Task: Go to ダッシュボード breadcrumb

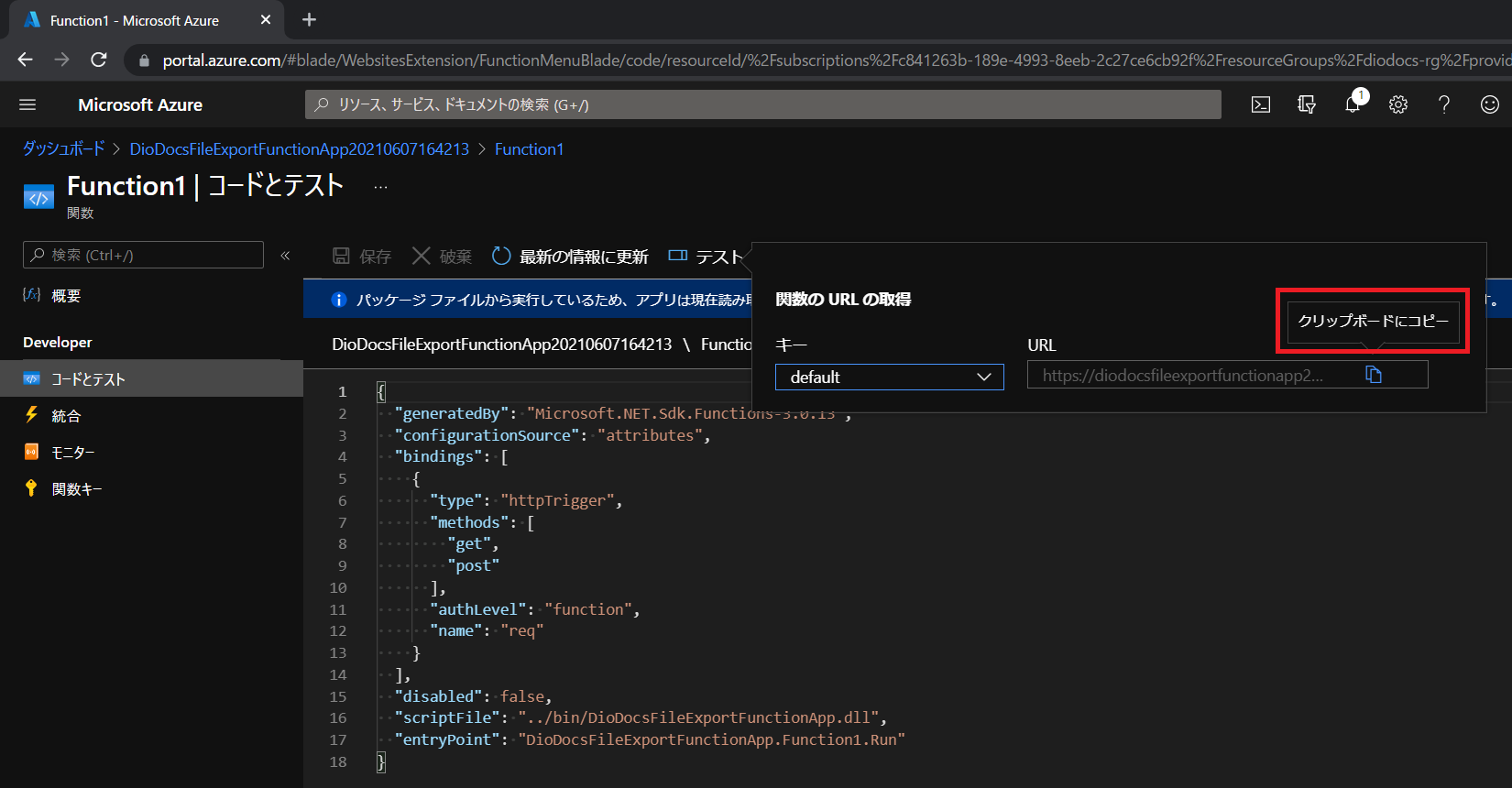Action: 64,148
